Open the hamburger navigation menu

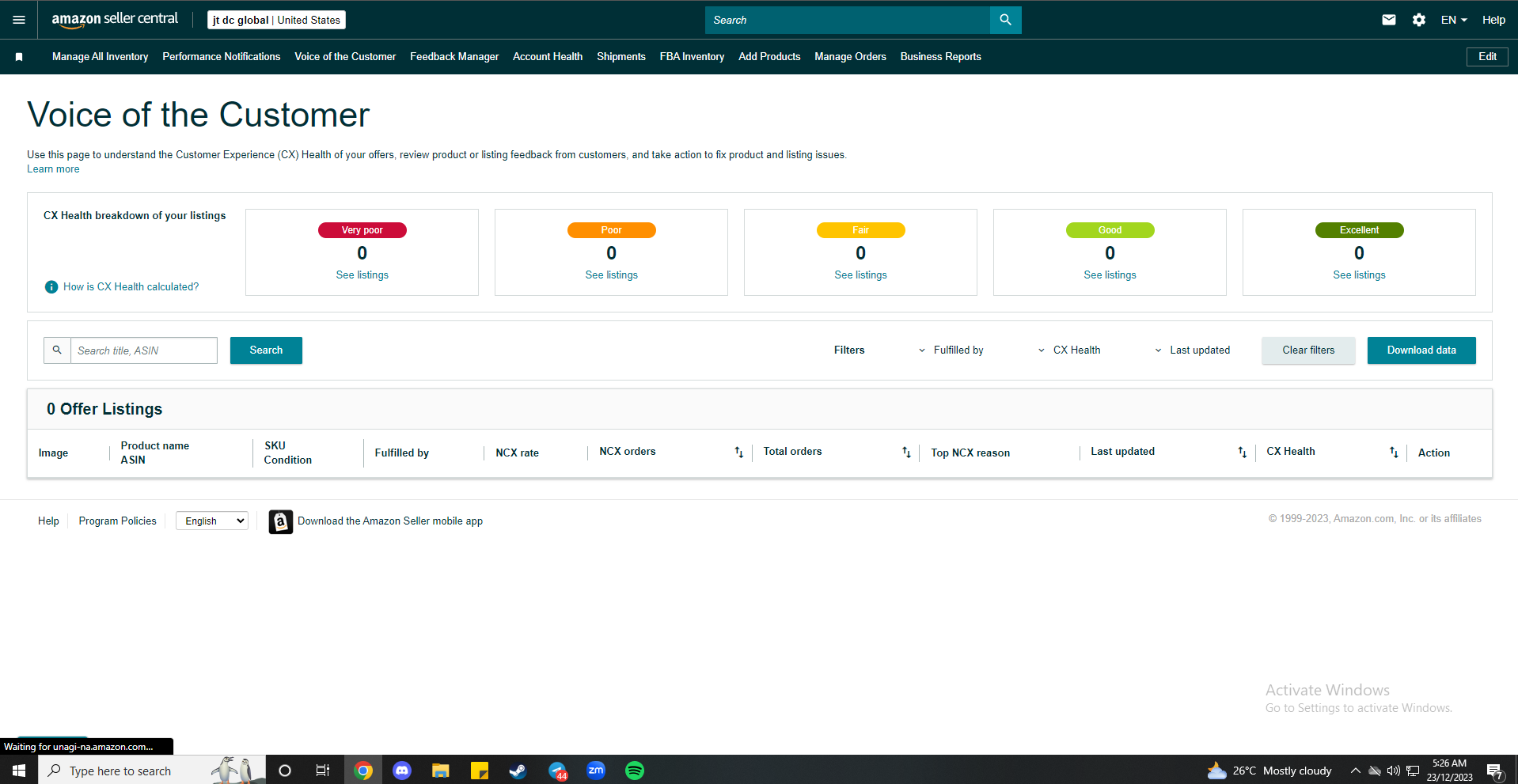[19, 20]
